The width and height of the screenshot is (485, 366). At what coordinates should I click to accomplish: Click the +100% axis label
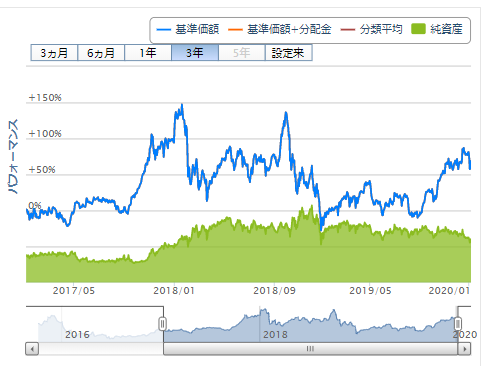click(x=45, y=134)
